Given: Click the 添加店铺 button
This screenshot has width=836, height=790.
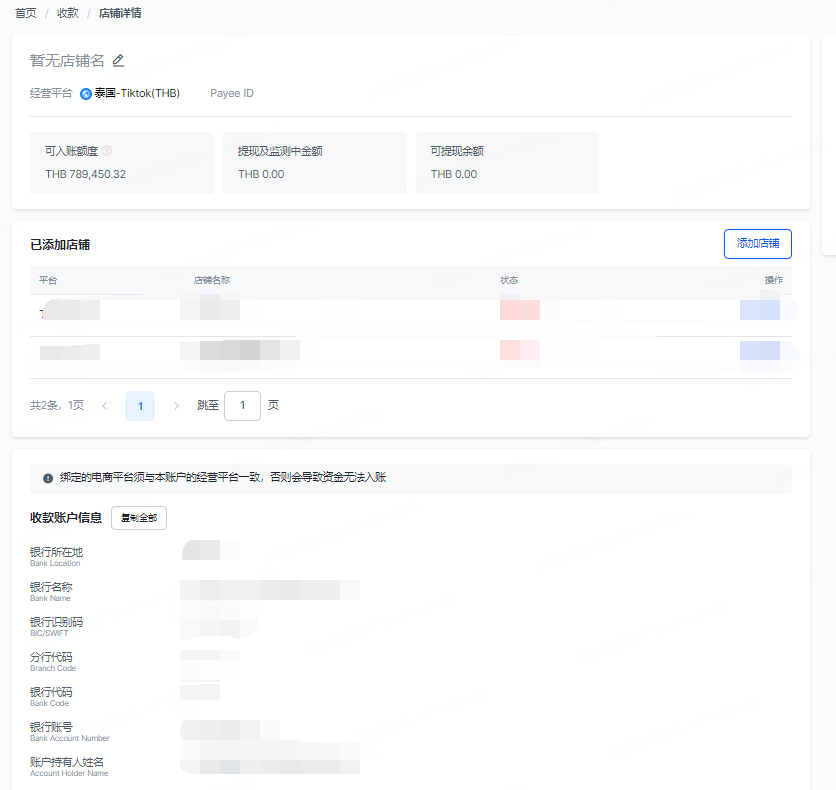Looking at the screenshot, I should 758,244.
